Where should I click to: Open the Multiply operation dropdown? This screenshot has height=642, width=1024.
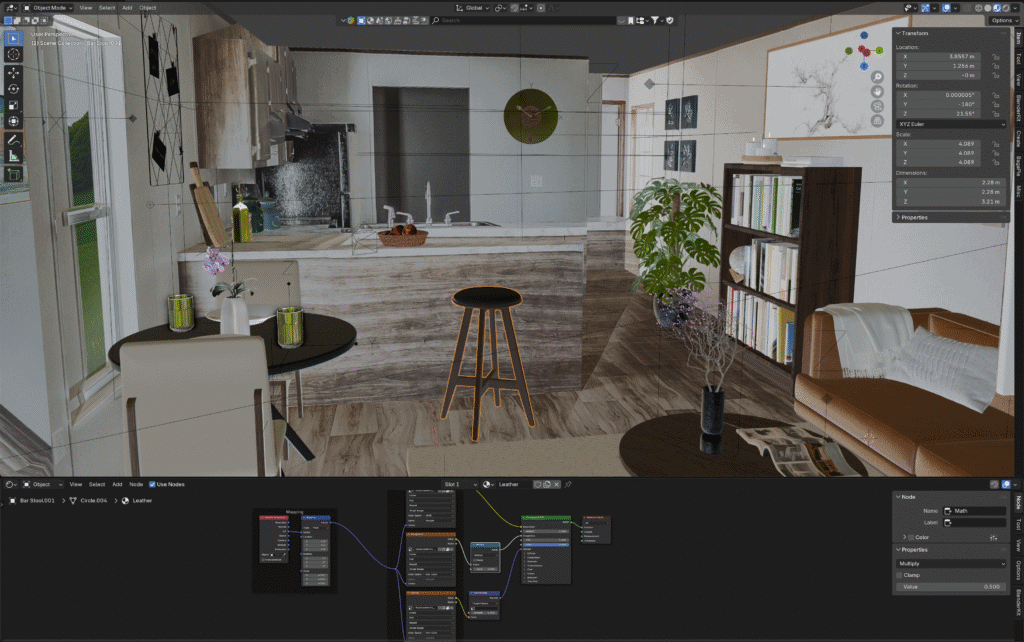tap(951, 564)
